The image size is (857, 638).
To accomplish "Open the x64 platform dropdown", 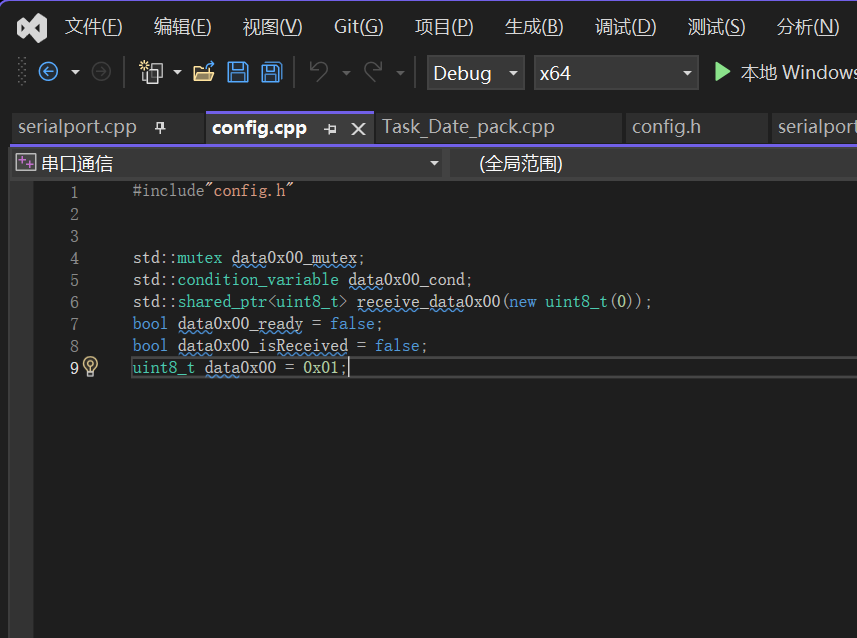I will (x=616, y=73).
